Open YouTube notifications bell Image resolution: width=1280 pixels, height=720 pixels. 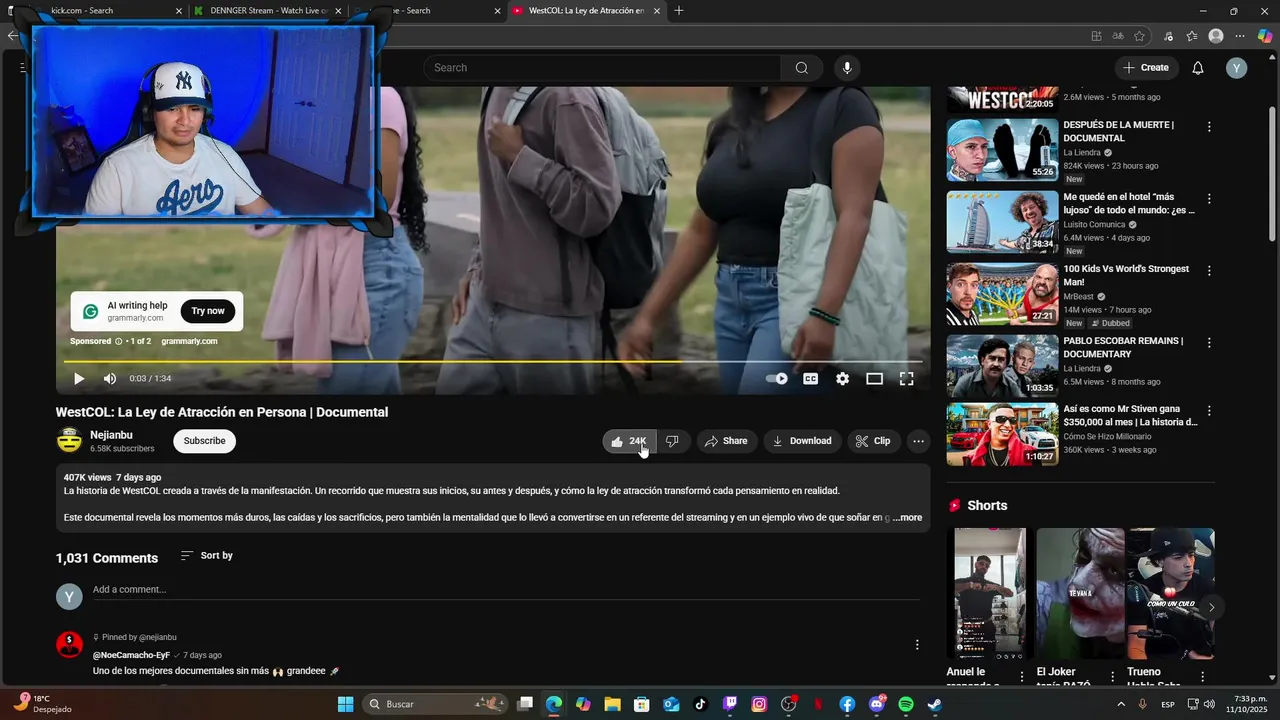coord(1198,68)
